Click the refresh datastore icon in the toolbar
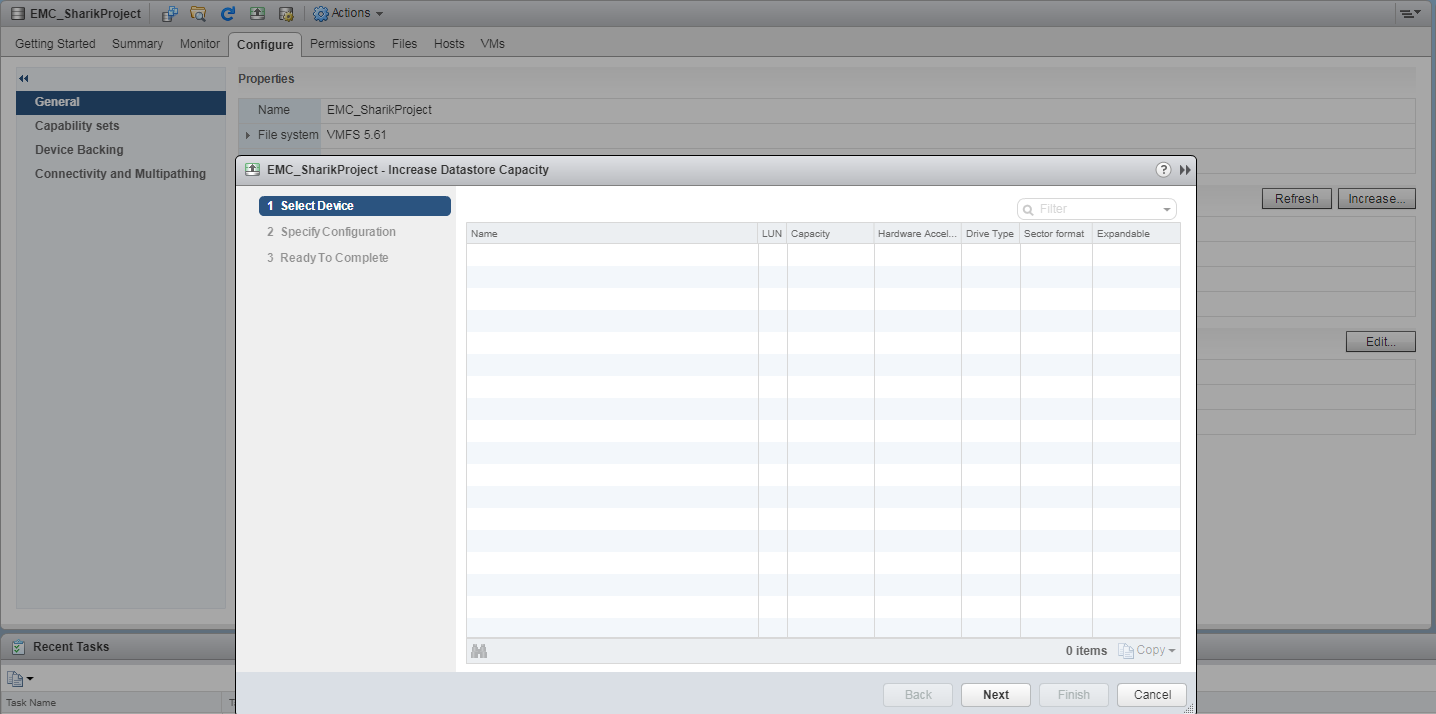Image resolution: width=1436 pixels, height=714 pixels. pos(227,13)
